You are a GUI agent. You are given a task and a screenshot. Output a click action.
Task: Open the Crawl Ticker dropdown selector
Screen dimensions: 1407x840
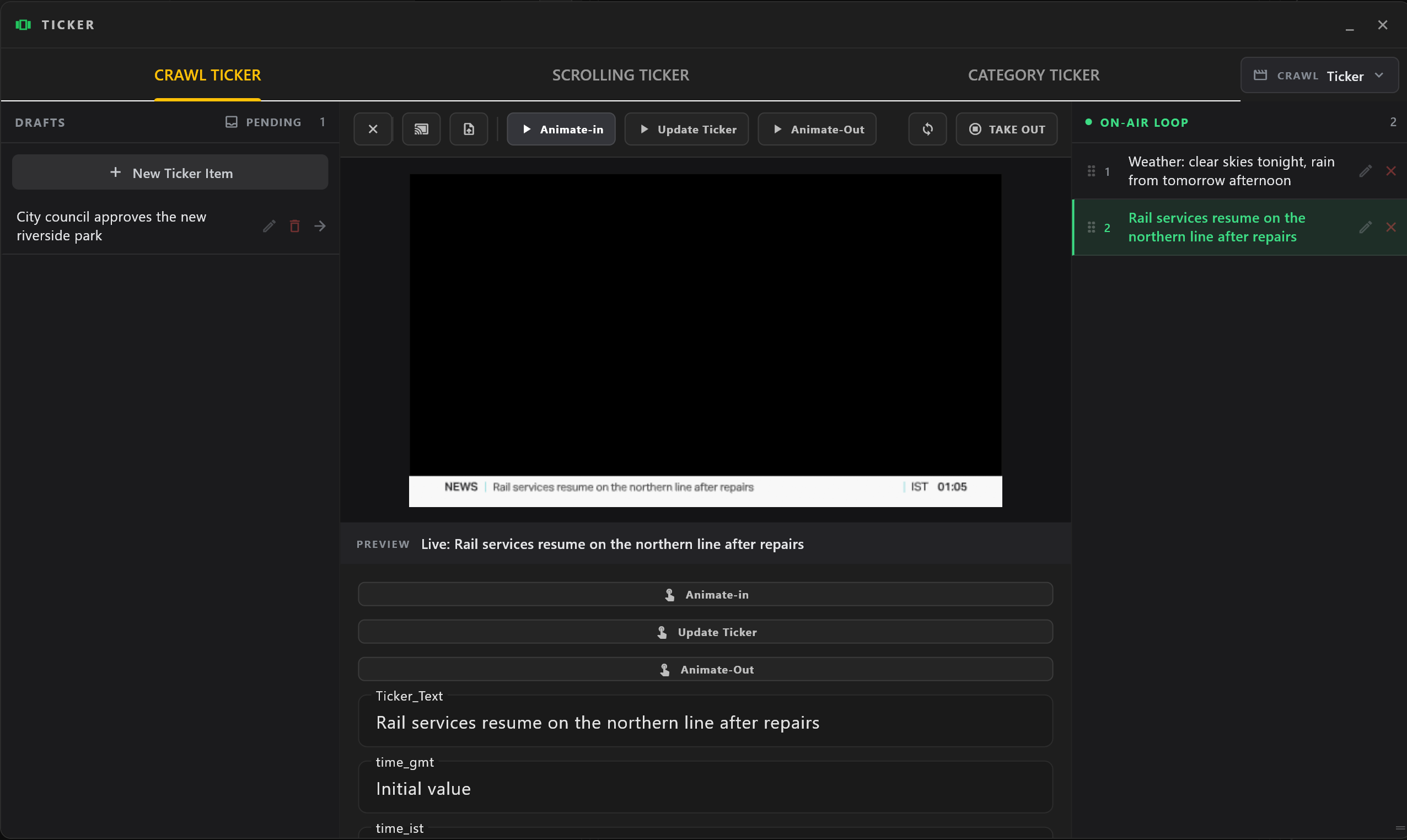(1319, 76)
